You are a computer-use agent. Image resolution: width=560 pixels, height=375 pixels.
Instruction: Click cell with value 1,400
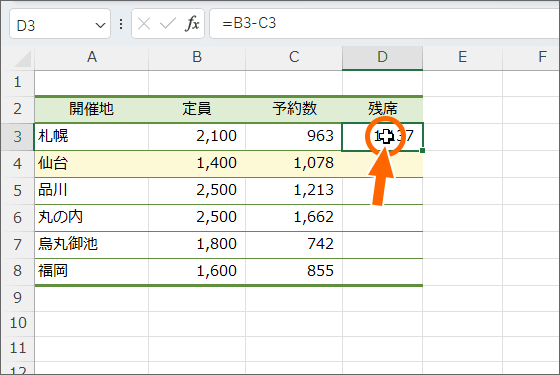(x=197, y=164)
